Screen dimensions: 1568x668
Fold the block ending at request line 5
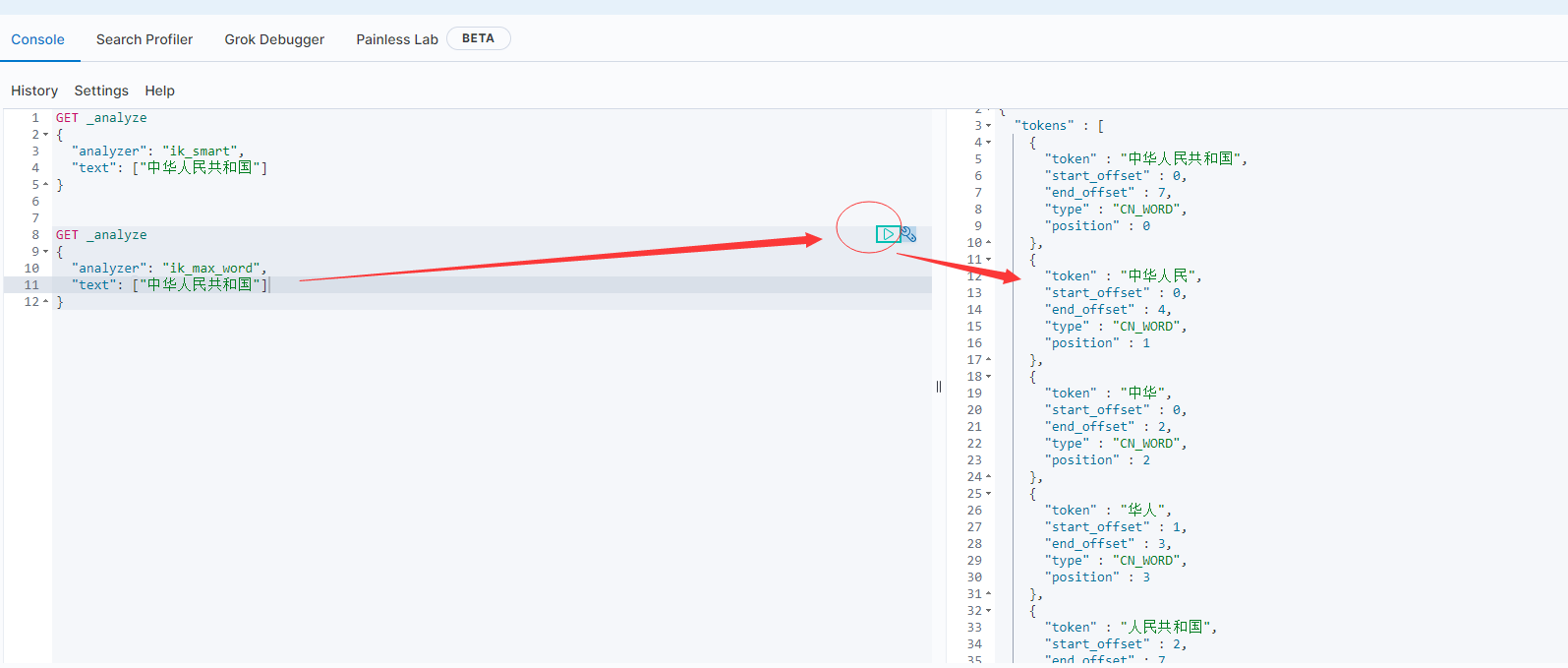(45, 185)
